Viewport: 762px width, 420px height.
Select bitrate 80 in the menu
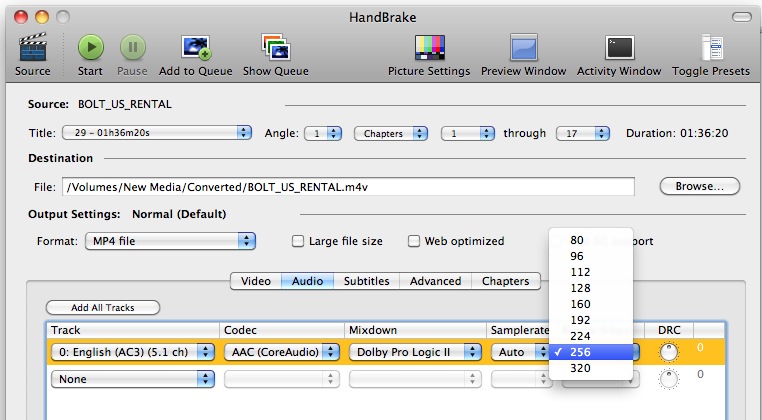(x=591, y=240)
